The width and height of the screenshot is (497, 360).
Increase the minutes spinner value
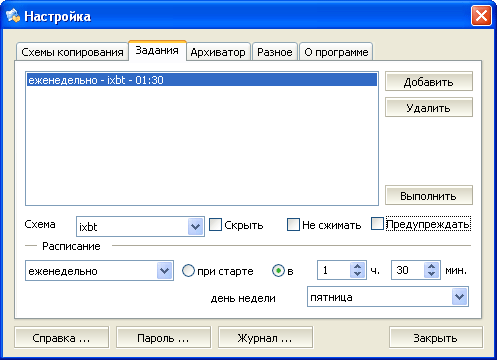click(432, 267)
